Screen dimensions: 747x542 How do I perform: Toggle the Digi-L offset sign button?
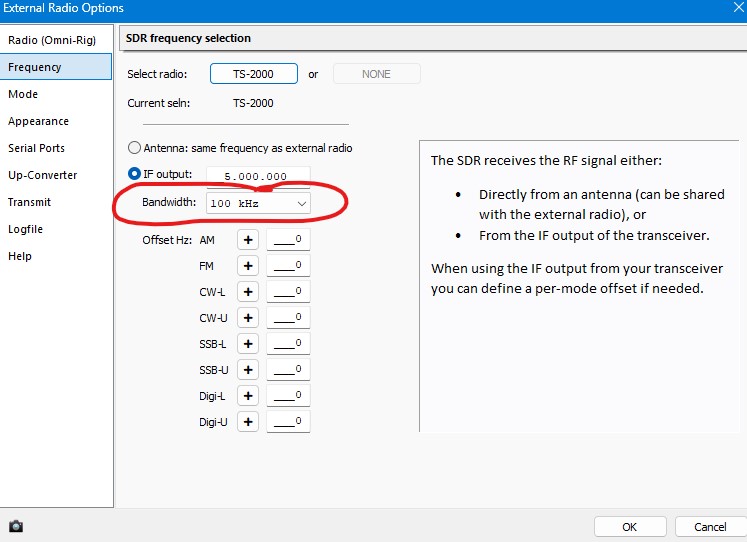pyautogui.click(x=248, y=396)
